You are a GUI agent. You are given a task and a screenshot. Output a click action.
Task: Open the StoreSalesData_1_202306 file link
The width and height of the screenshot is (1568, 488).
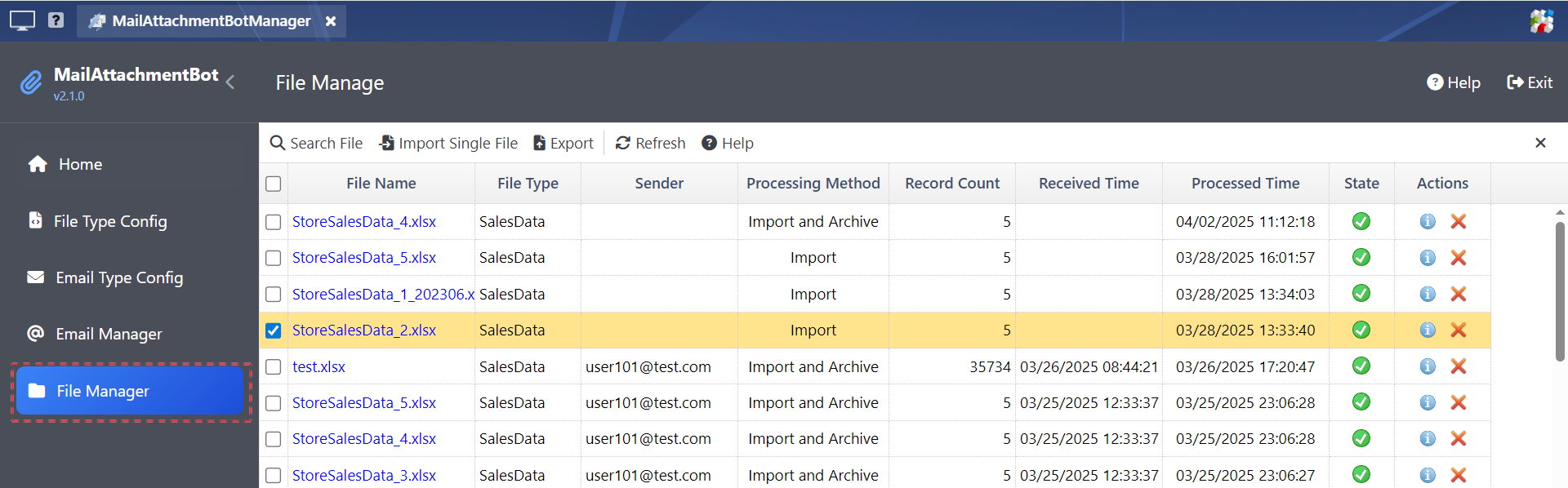(x=382, y=295)
